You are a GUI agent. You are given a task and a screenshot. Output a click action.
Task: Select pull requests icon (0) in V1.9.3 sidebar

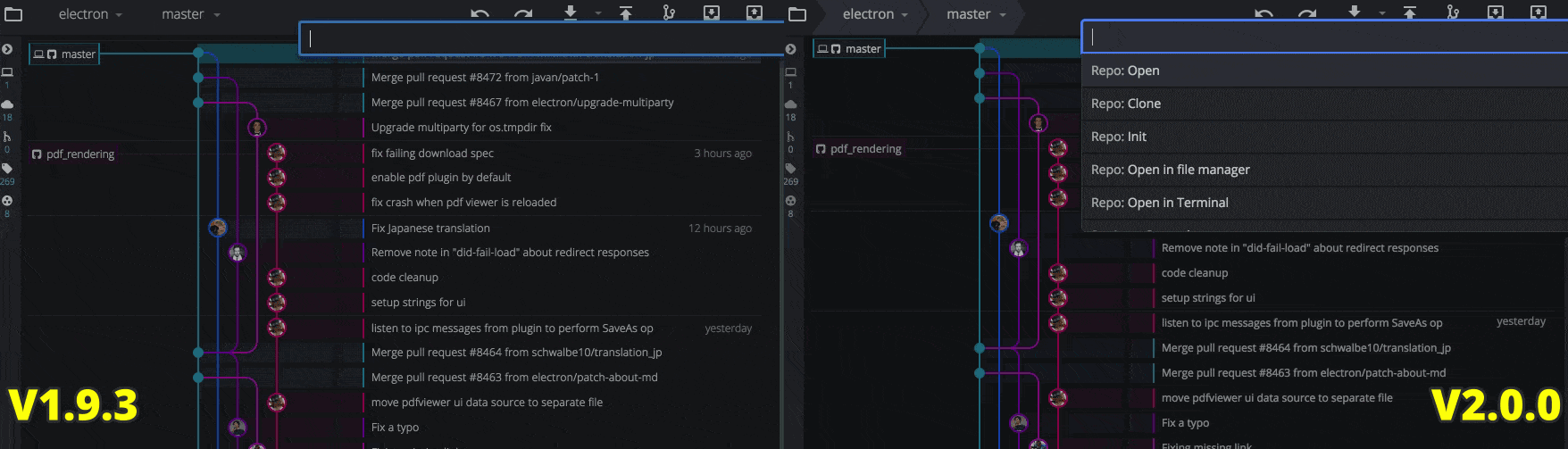pyautogui.click(x=7, y=137)
